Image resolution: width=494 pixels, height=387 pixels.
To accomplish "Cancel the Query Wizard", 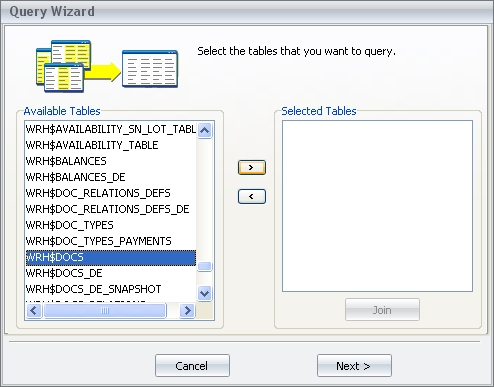I will (x=192, y=366).
